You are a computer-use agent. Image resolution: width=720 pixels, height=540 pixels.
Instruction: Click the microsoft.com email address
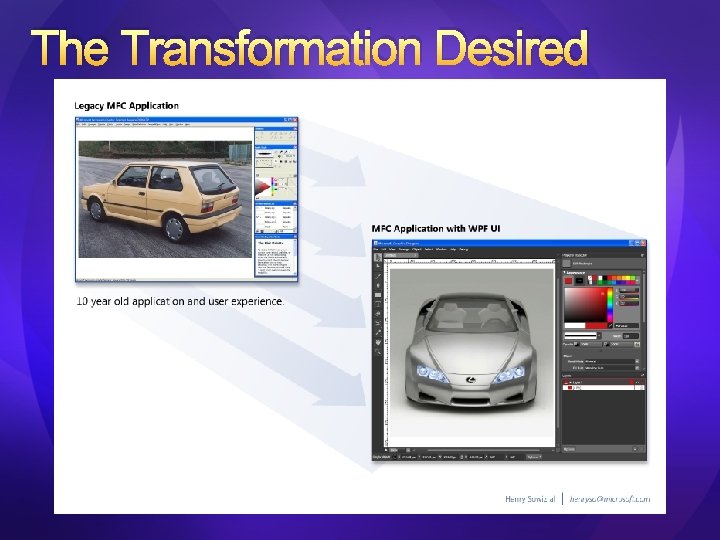tap(610, 499)
